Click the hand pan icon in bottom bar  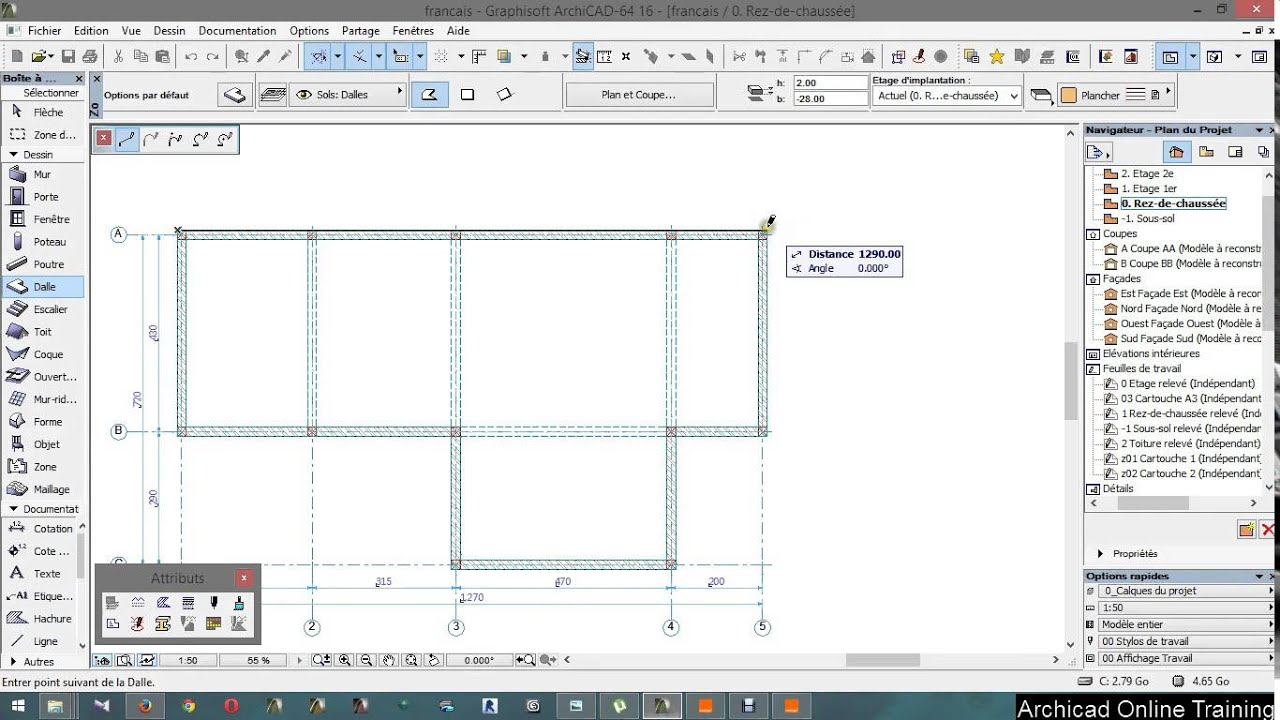pos(388,660)
